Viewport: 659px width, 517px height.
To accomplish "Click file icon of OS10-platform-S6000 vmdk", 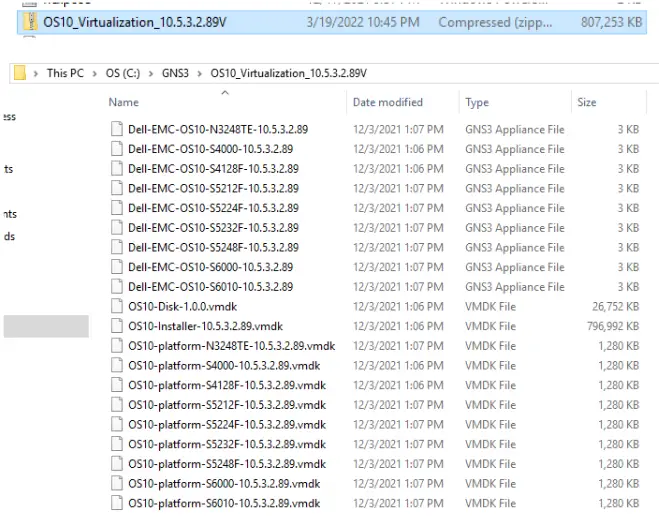I will click(x=117, y=483).
